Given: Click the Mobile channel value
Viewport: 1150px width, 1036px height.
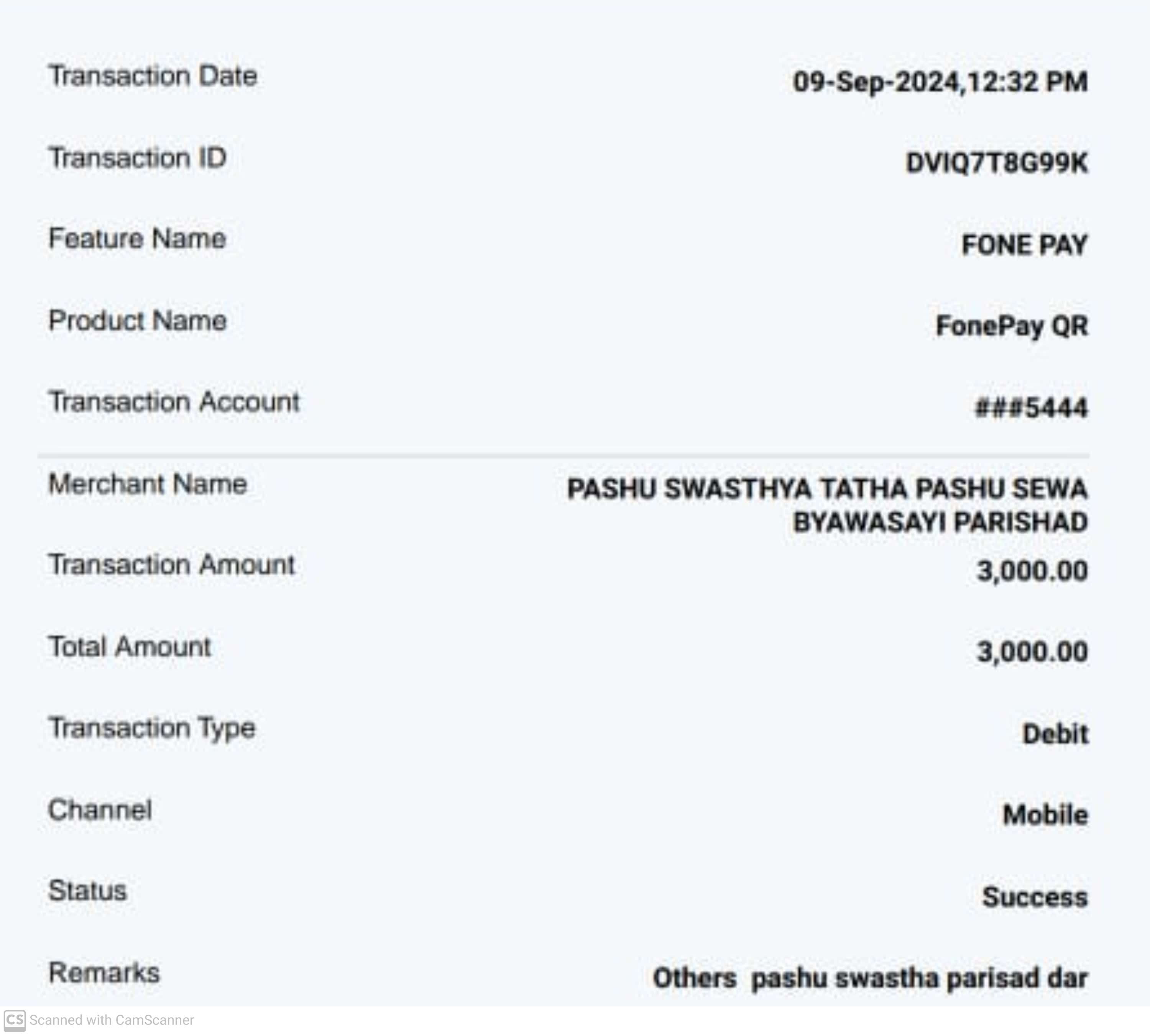Looking at the screenshot, I should tap(1045, 815).
